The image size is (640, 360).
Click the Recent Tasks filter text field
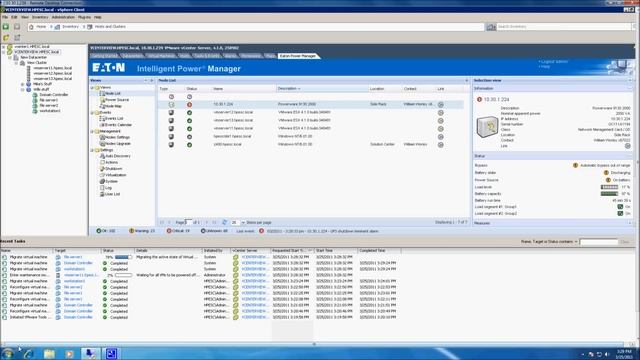tap(598, 242)
